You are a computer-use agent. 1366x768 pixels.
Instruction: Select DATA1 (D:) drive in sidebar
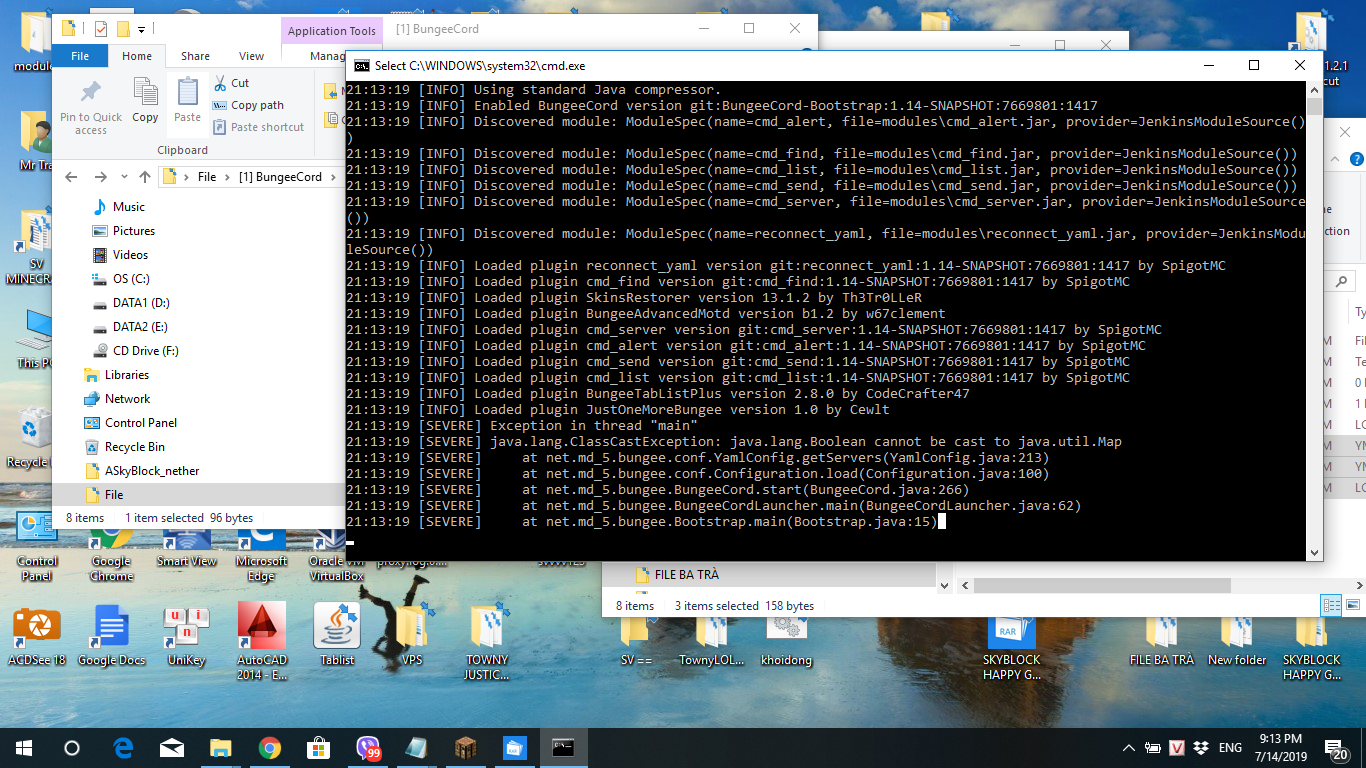point(141,303)
